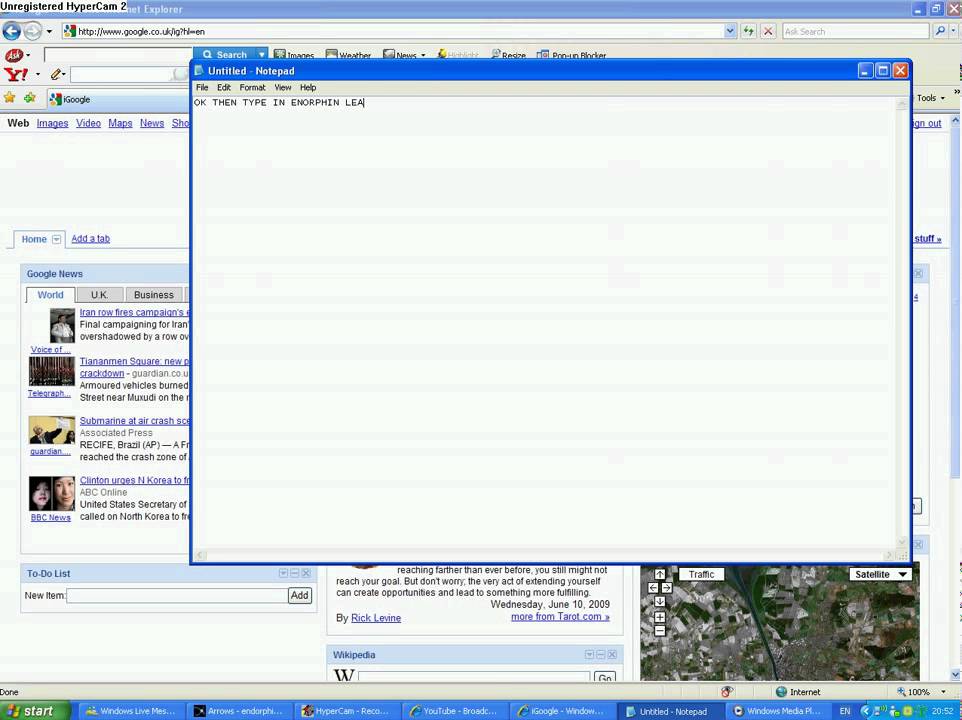Click the Favorites star icon
The width and height of the screenshot is (962, 720).
coord(9,98)
